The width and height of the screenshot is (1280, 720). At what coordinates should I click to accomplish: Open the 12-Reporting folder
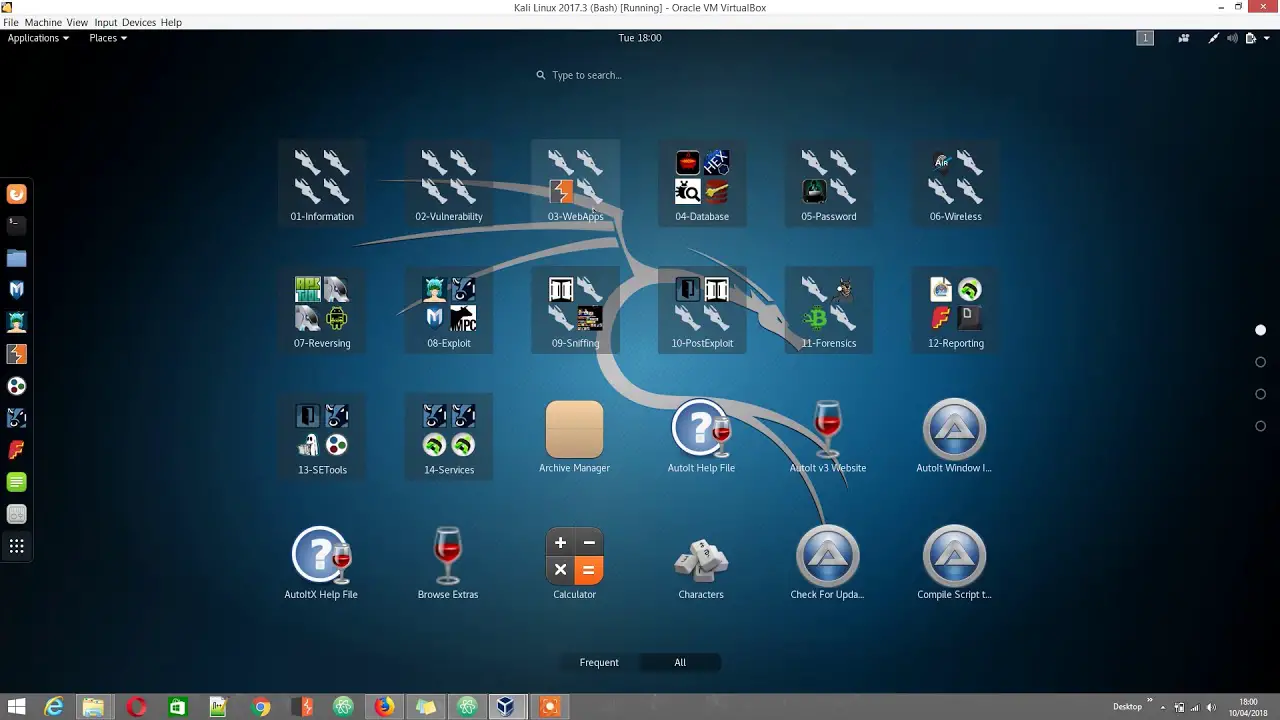pos(955,311)
